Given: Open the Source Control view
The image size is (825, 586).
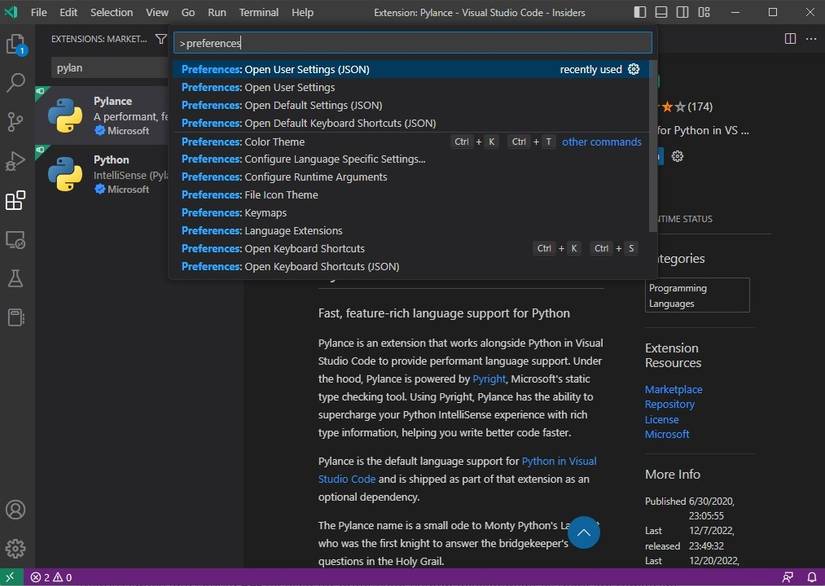Looking at the screenshot, I should coord(16,122).
